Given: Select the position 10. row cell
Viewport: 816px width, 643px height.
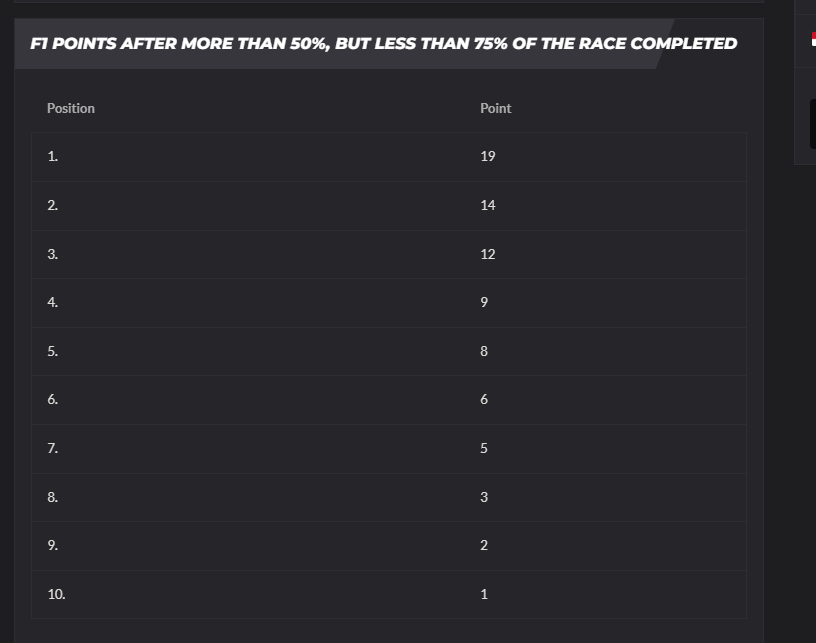Looking at the screenshot, I should (x=56, y=594).
